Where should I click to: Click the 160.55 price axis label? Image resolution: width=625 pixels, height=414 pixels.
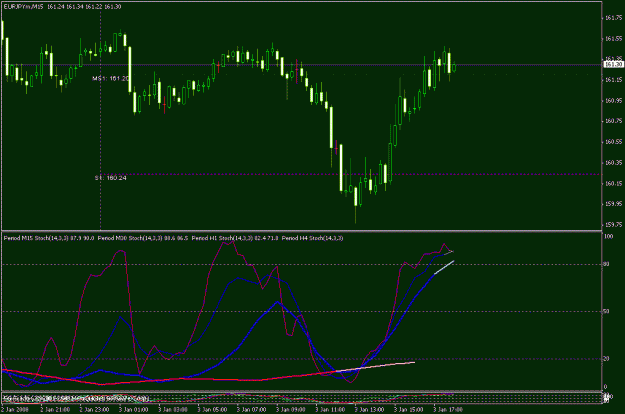(x=613, y=142)
